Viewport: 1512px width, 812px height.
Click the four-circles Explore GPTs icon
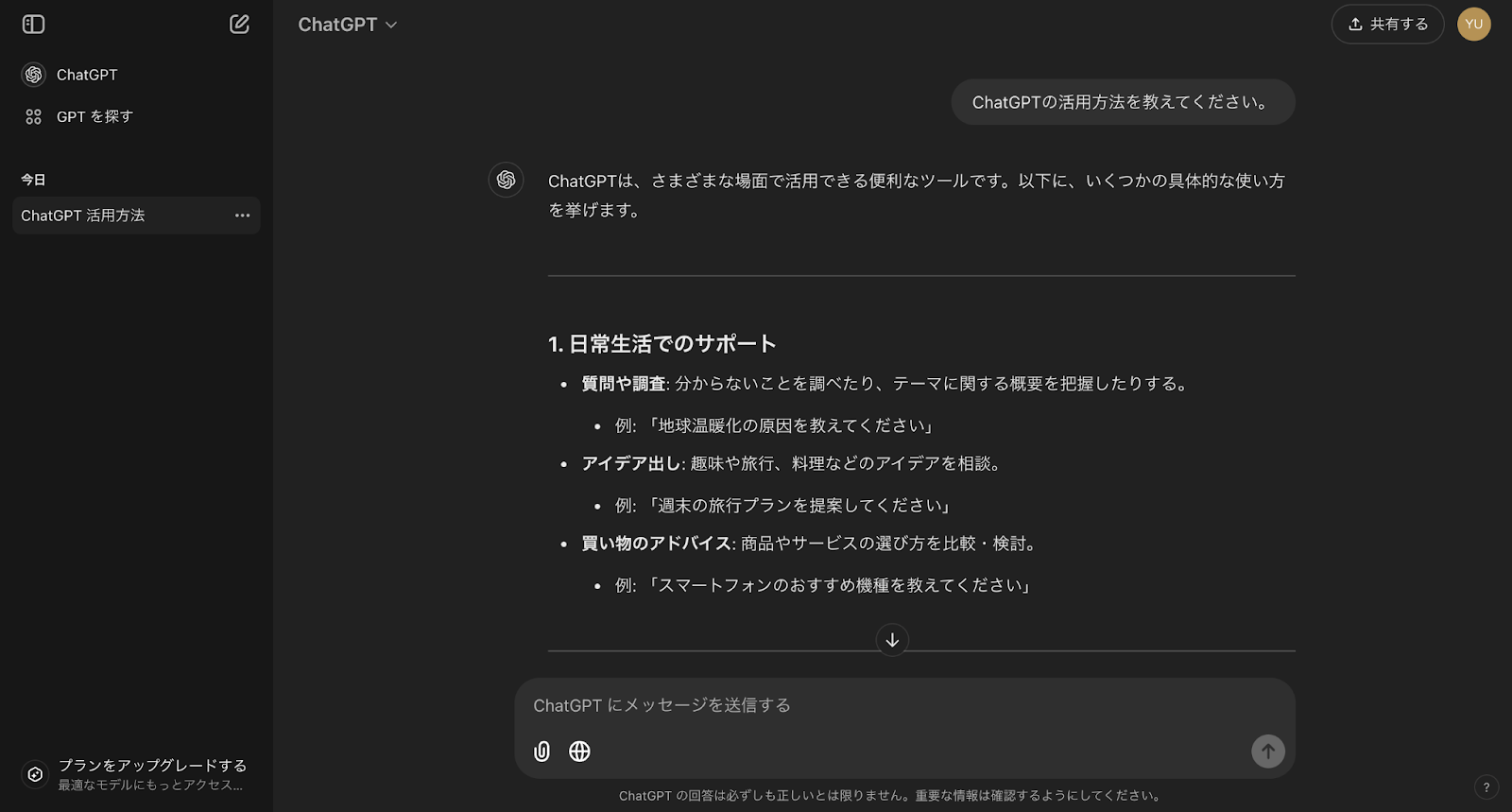[x=34, y=116]
